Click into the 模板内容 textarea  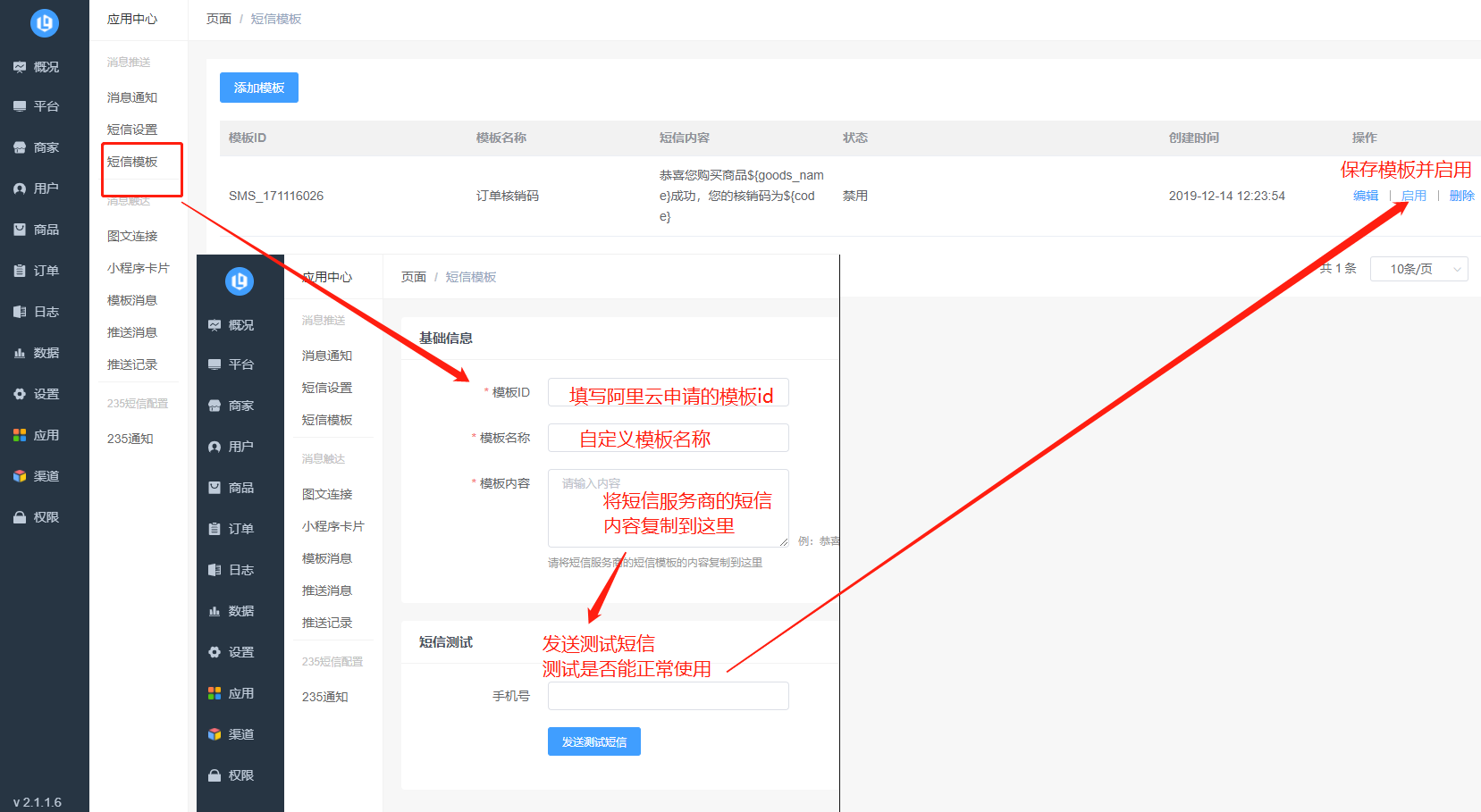tap(669, 508)
